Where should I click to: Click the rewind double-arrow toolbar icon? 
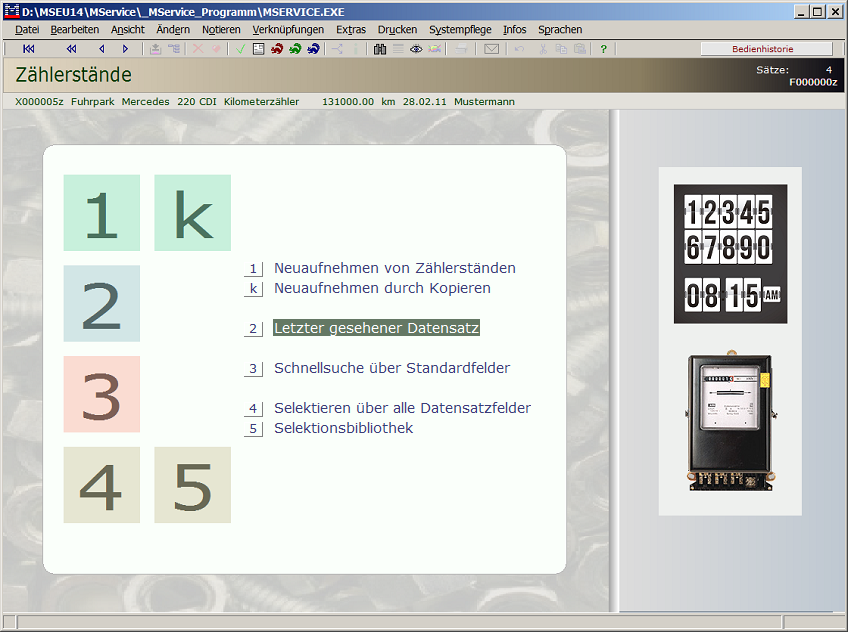click(71, 49)
